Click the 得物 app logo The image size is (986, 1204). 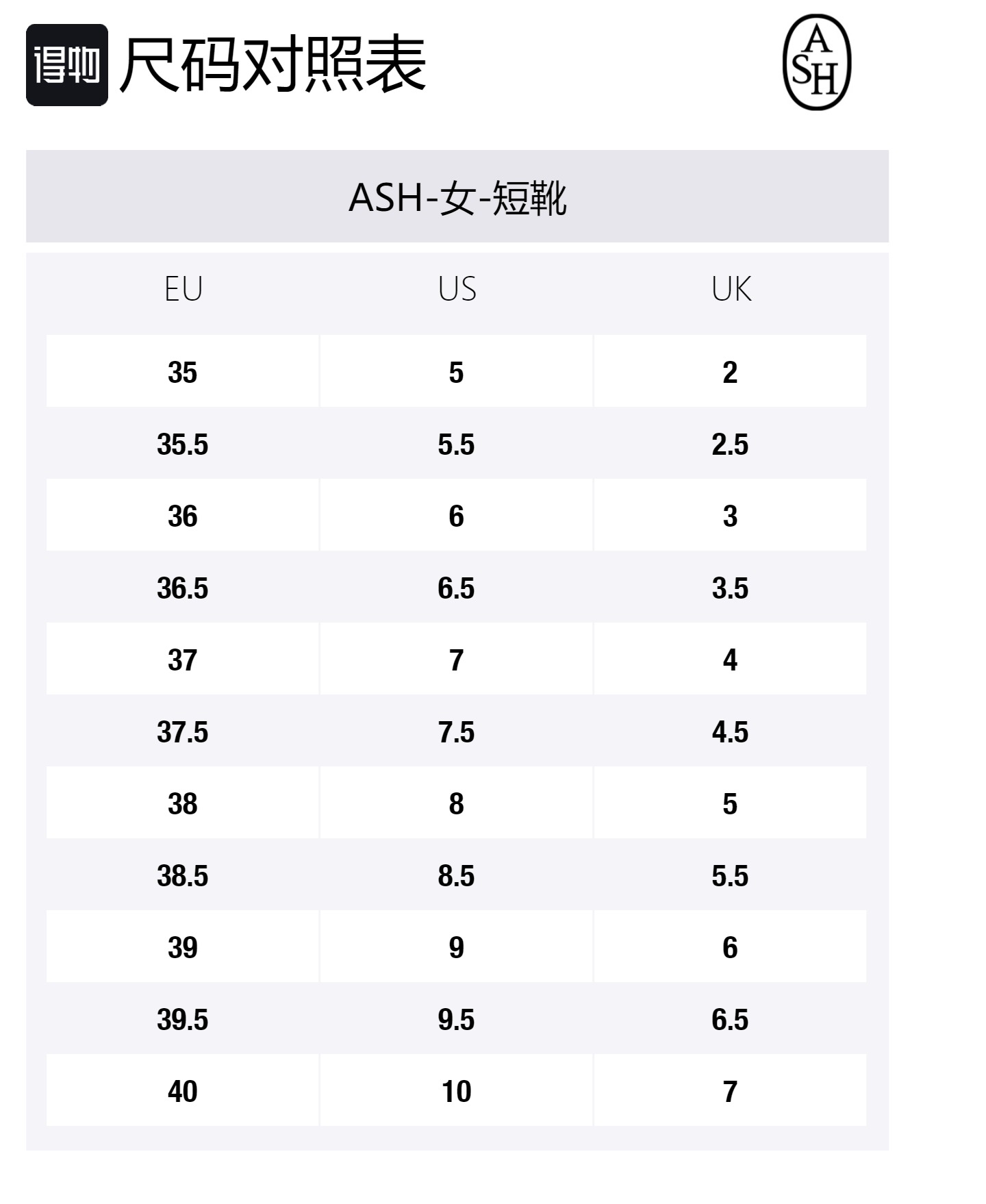[67, 65]
